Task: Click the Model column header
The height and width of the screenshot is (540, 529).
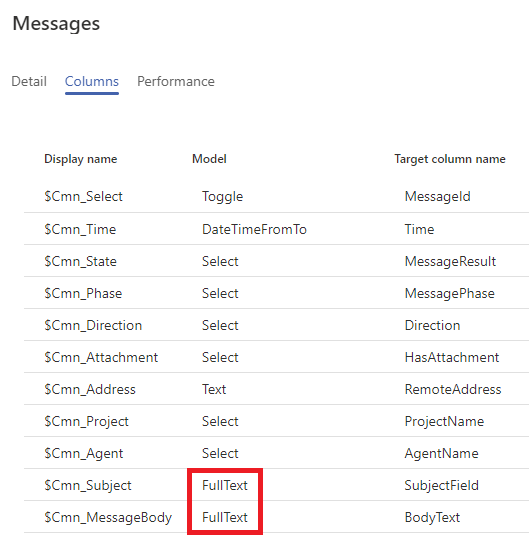Action: point(209,159)
